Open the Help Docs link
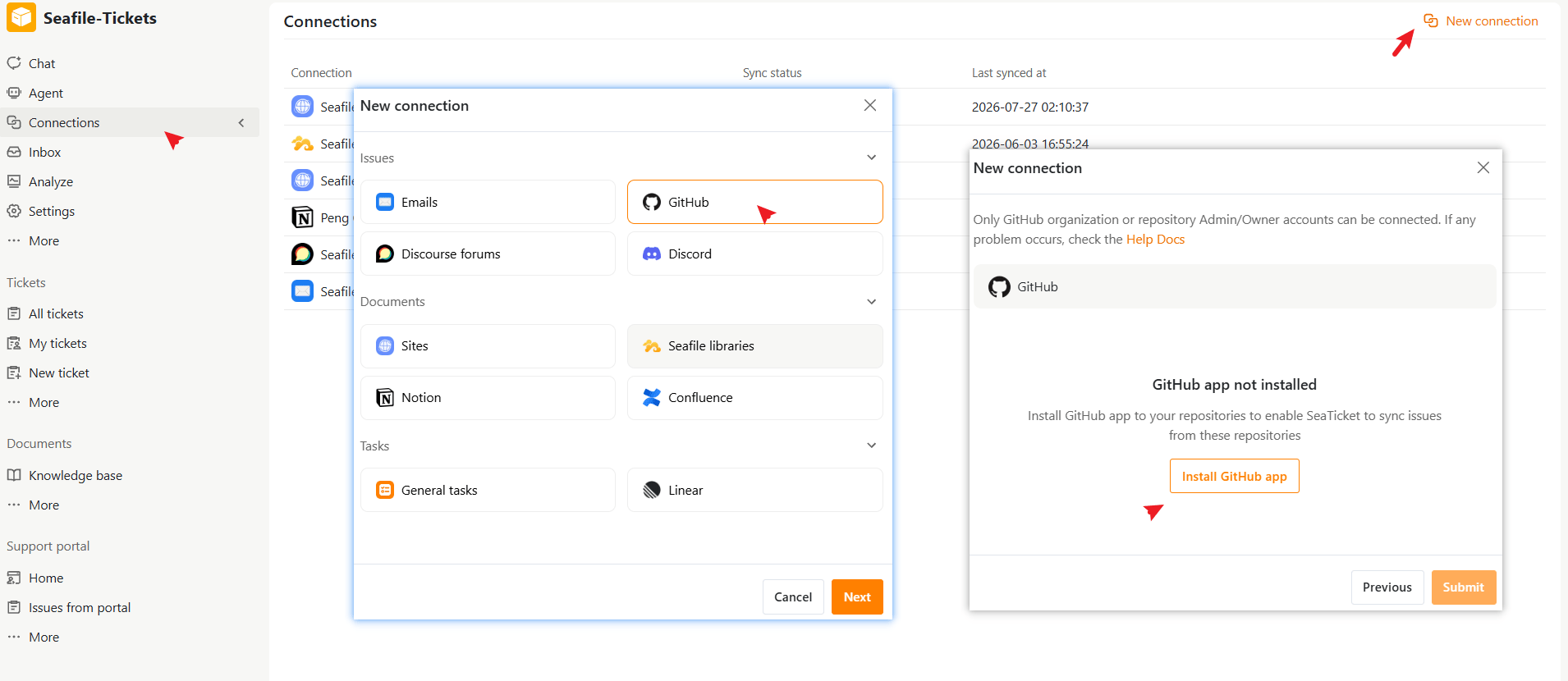The width and height of the screenshot is (1568, 681). (1155, 239)
